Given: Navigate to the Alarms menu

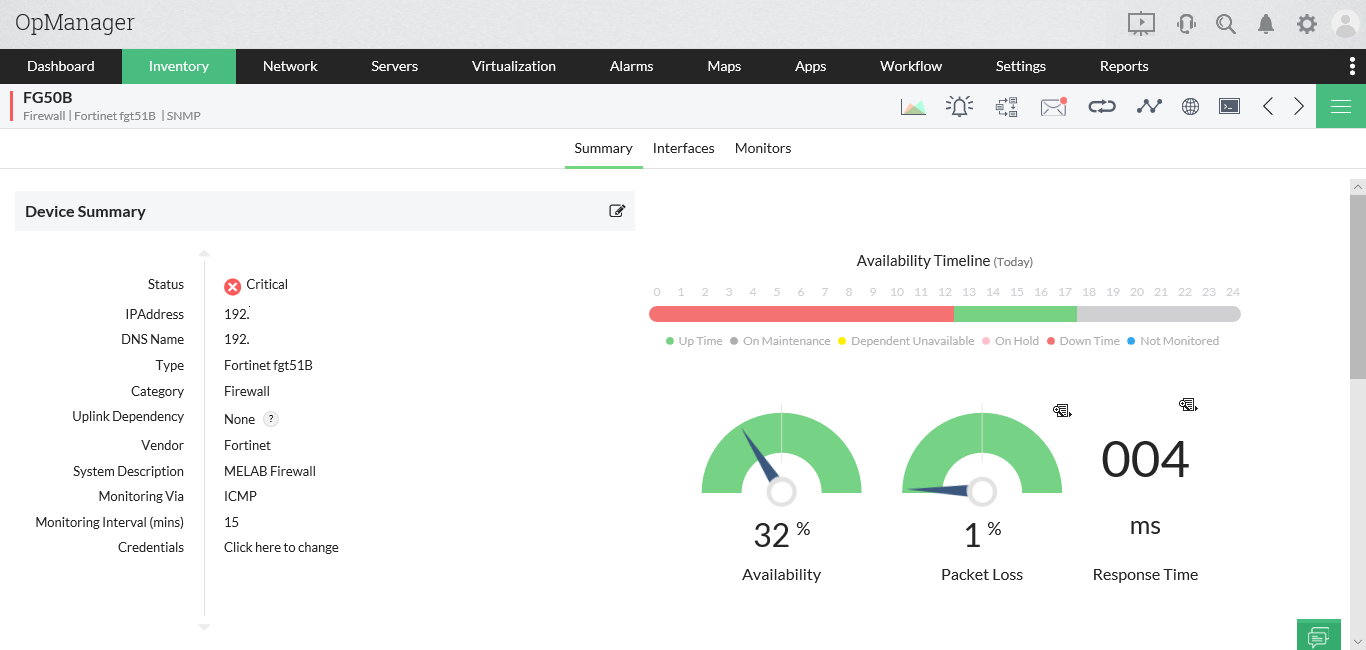Looking at the screenshot, I should 630,66.
